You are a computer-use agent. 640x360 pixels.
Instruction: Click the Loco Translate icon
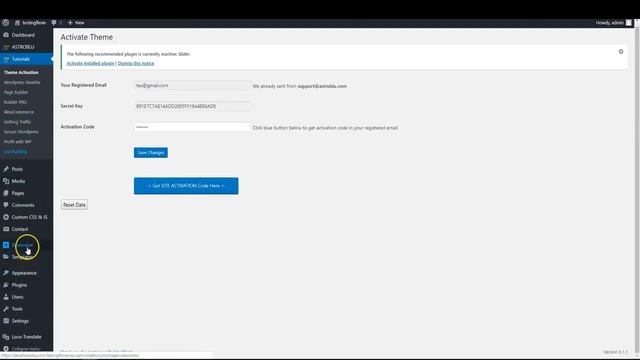tap(6, 337)
